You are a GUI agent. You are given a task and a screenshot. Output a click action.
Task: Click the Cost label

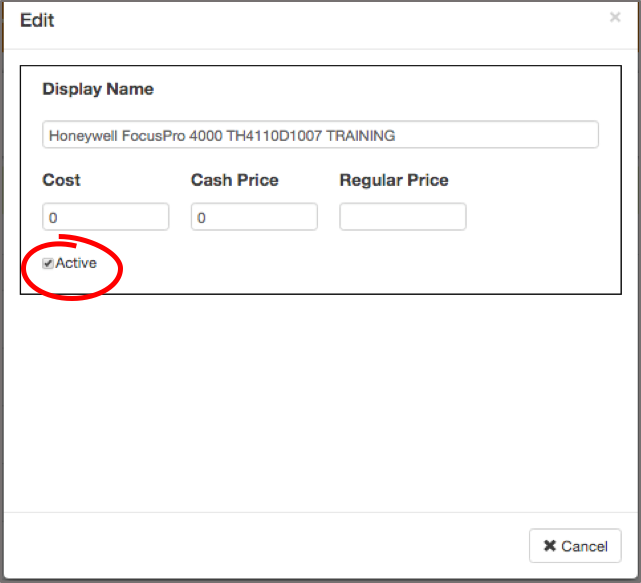tap(61, 180)
